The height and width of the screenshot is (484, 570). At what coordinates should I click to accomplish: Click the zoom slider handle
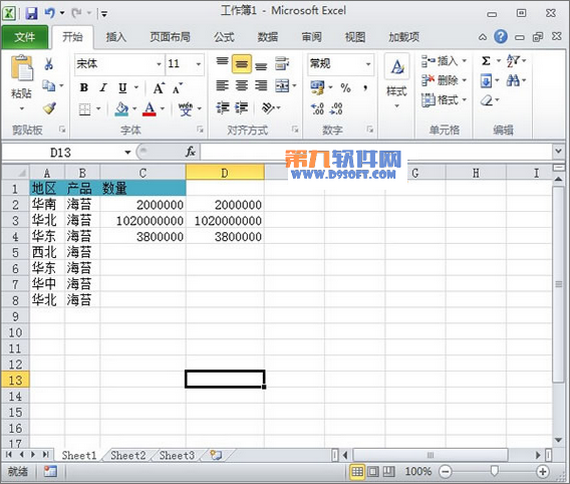(494, 471)
